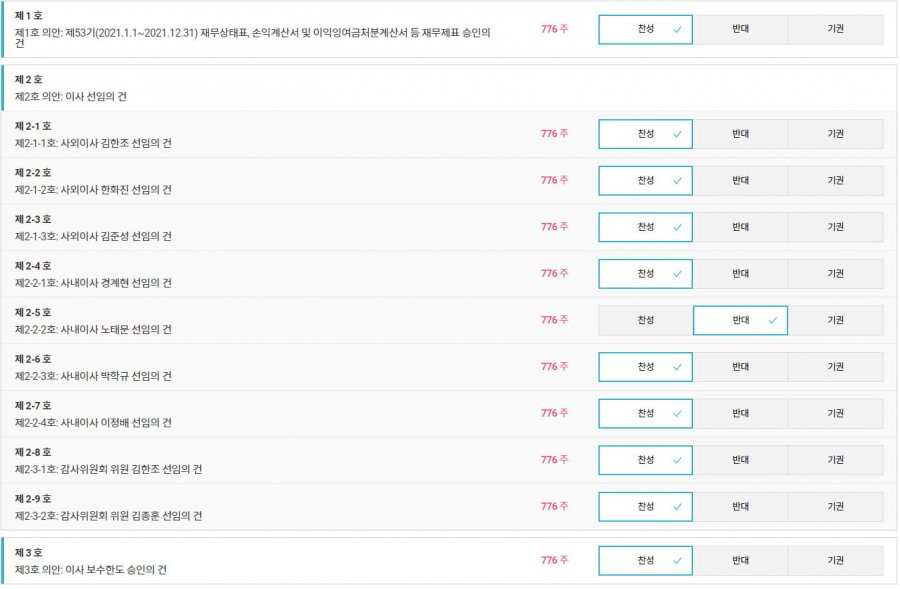Select 반대 for 제2-7호 이정배 선임

pyautogui.click(x=740, y=413)
